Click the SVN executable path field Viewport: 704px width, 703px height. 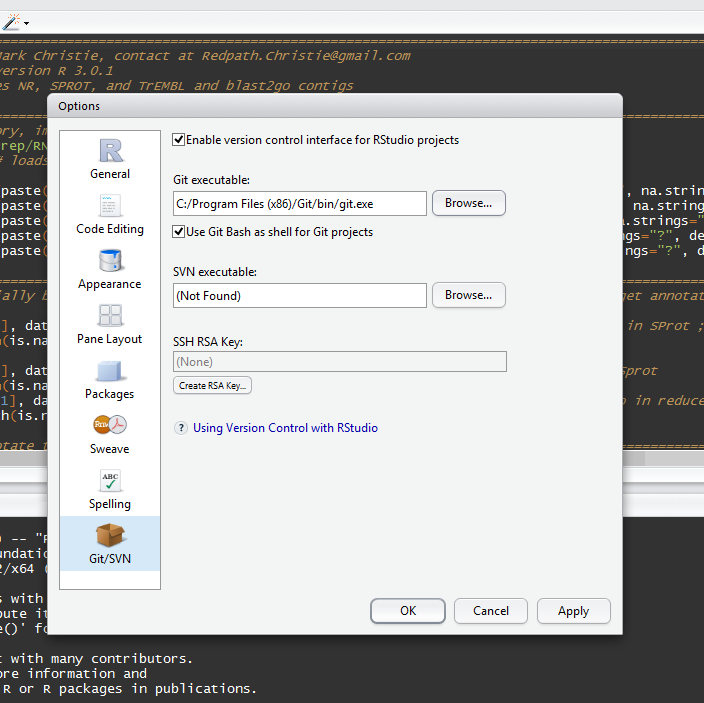click(300, 295)
